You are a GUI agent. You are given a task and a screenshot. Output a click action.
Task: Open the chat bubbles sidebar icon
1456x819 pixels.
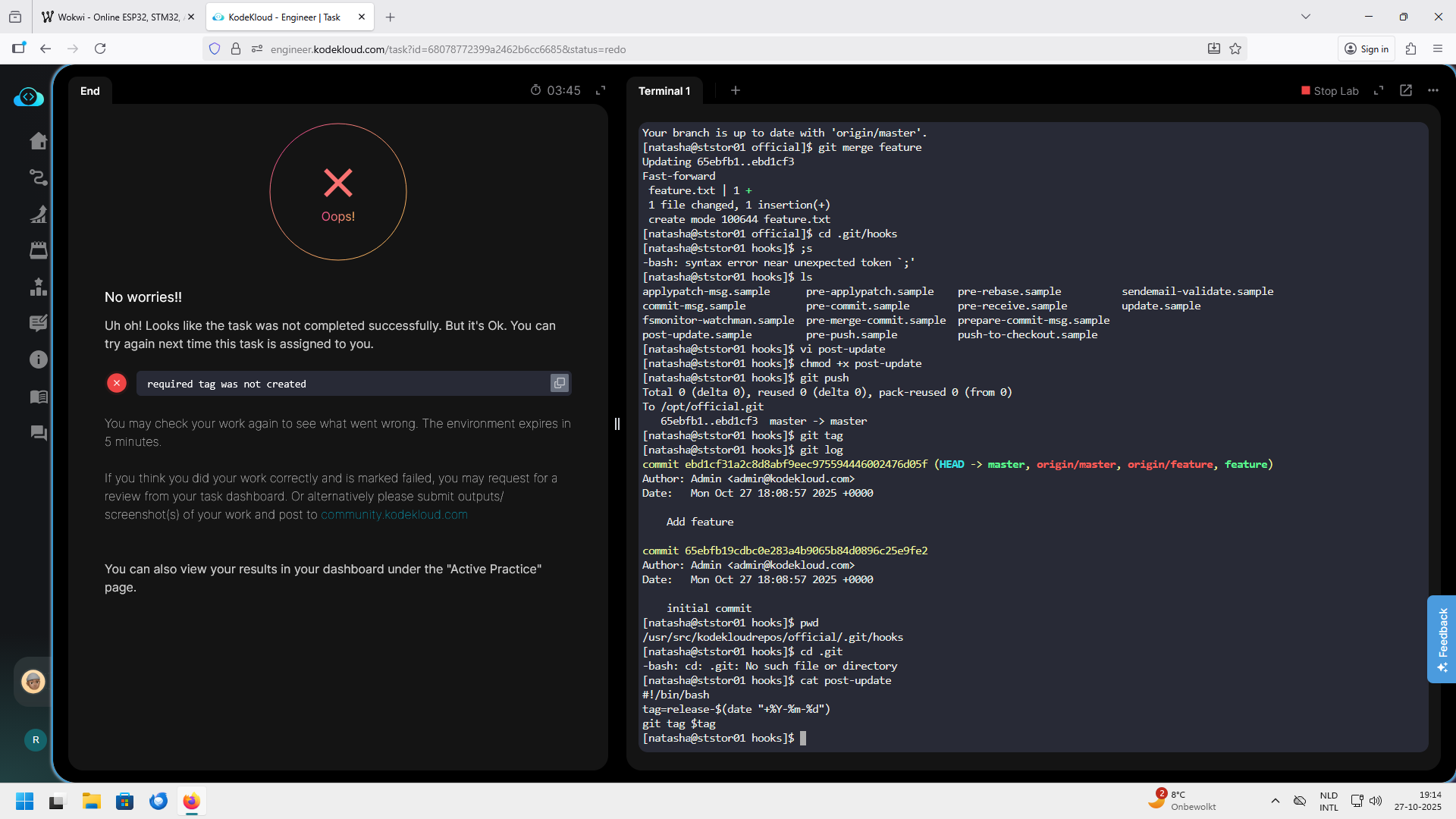point(38,433)
